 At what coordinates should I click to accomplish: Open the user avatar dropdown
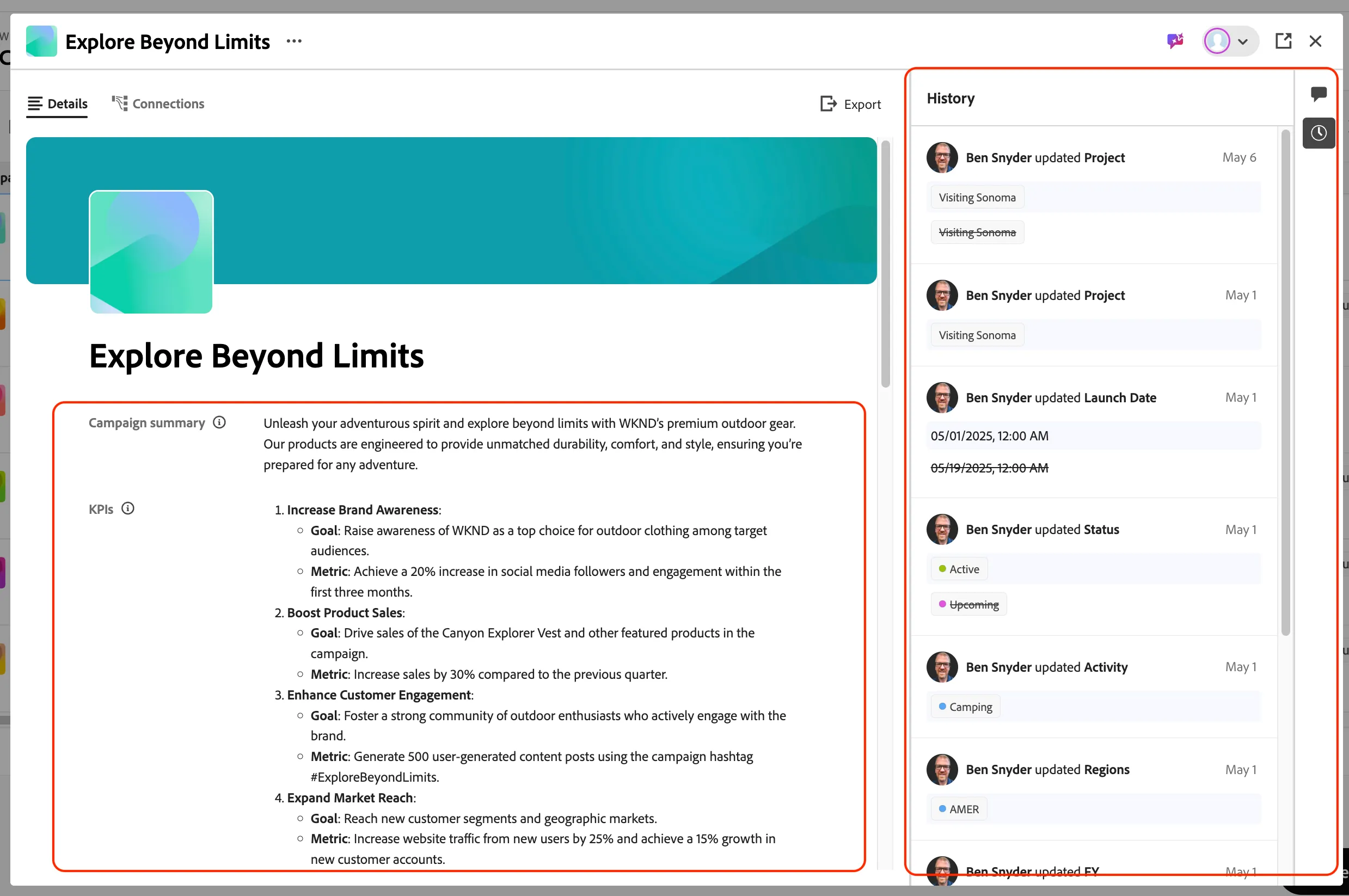click(1230, 41)
